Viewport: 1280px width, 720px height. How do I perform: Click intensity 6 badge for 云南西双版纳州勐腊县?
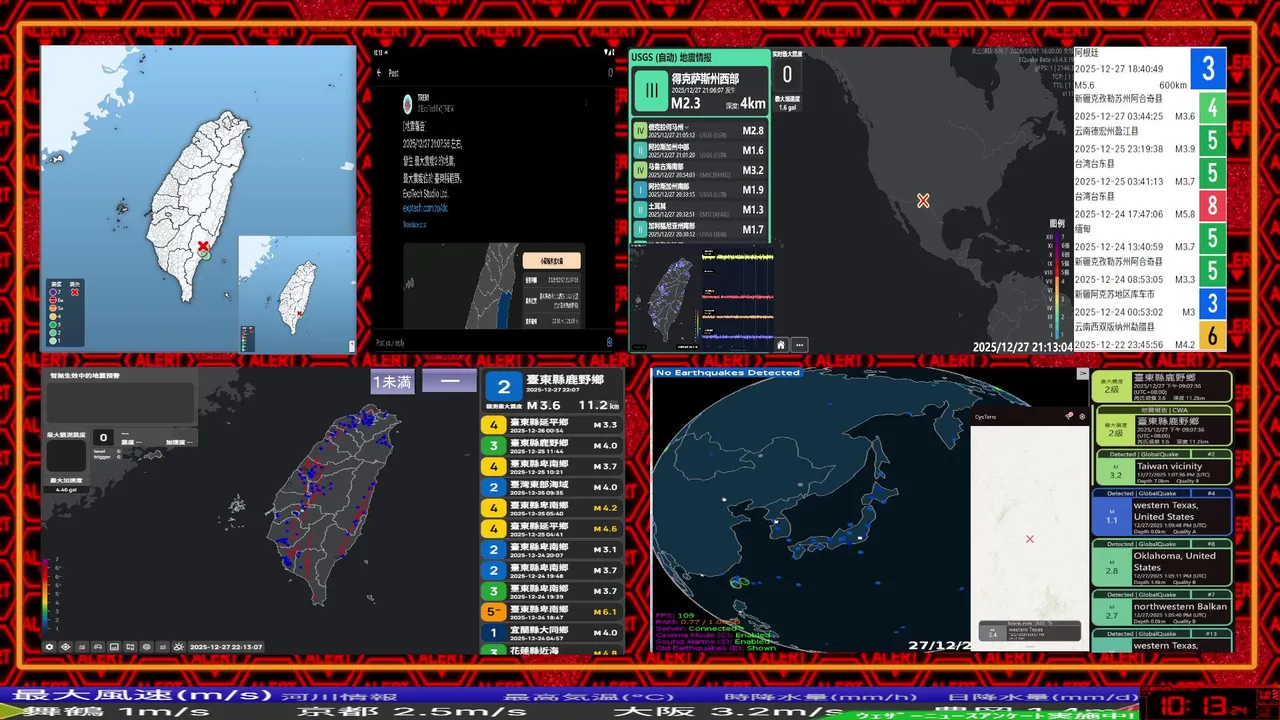(x=1212, y=335)
